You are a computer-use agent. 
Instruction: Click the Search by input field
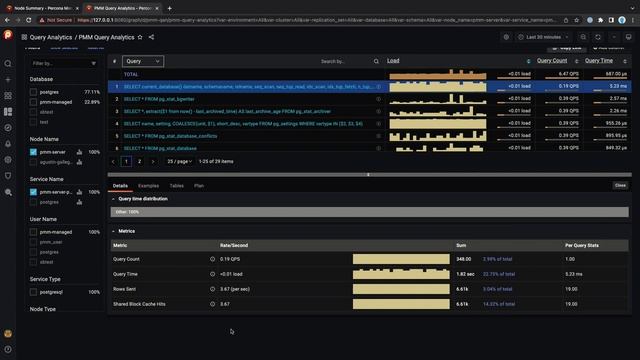click(345, 61)
